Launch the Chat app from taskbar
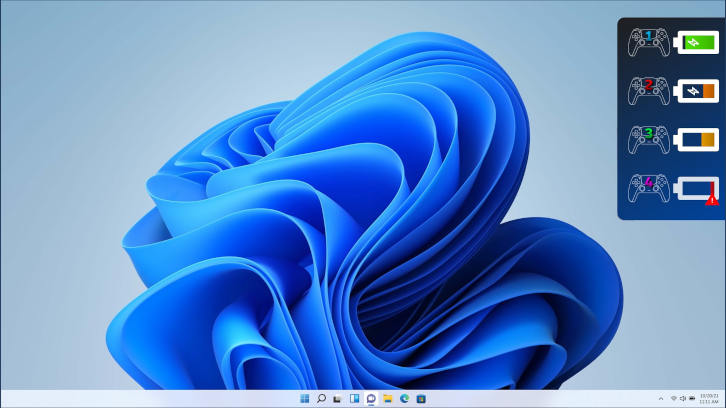This screenshot has width=726, height=408. pos(371,398)
